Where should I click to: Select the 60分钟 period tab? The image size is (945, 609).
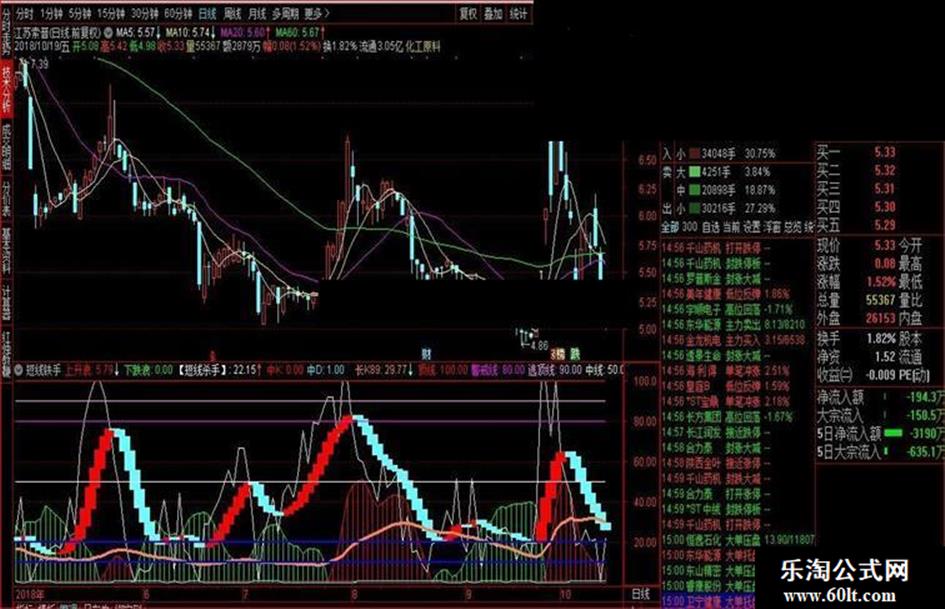click(178, 13)
